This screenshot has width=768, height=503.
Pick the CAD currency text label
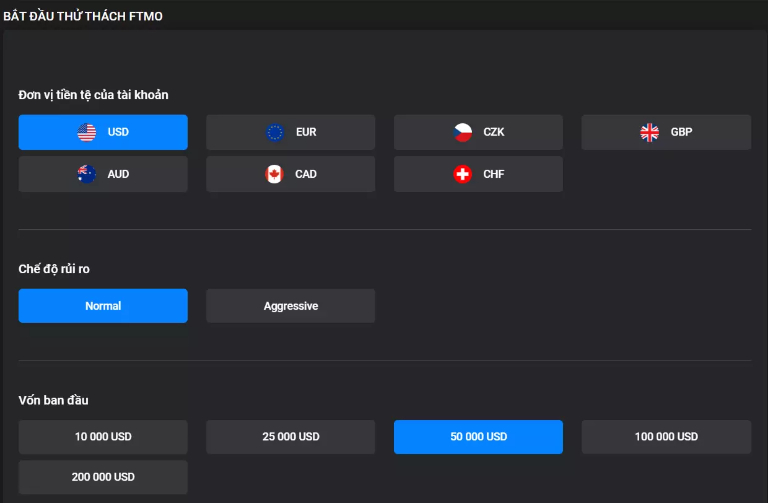point(306,174)
